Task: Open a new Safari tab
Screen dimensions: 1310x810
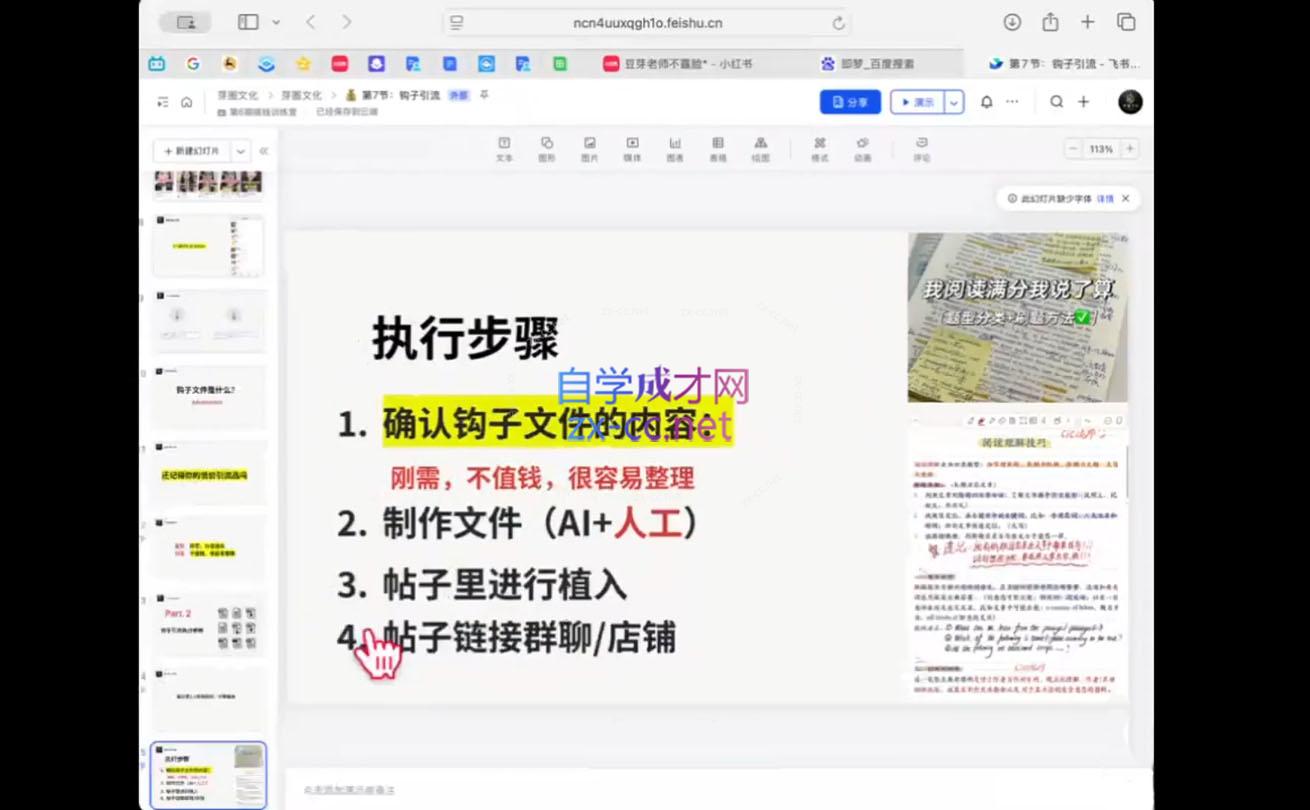Action: click(x=1087, y=22)
